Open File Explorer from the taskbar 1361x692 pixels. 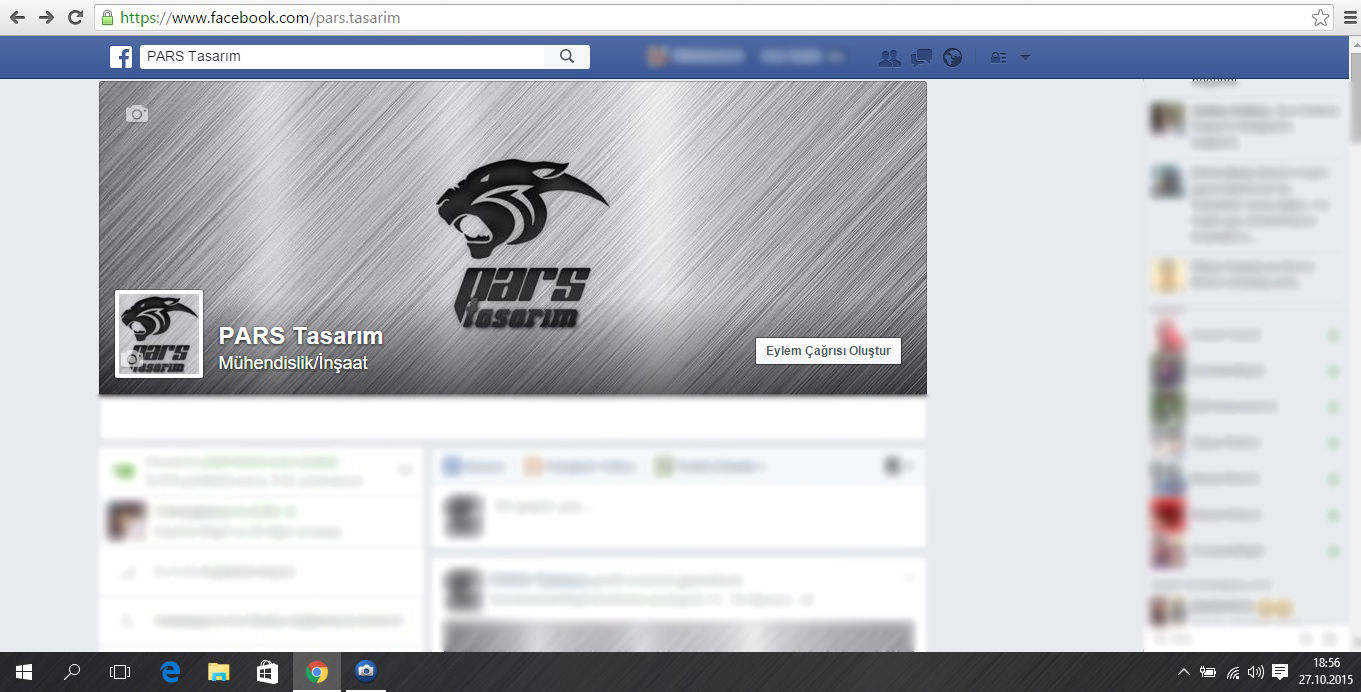coord(219,672)
